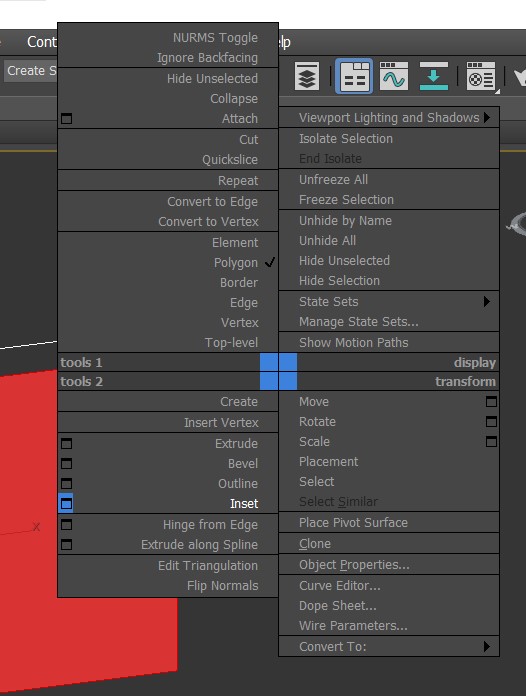Switch to Border sub-object level
526x696 pixels.
239,283
